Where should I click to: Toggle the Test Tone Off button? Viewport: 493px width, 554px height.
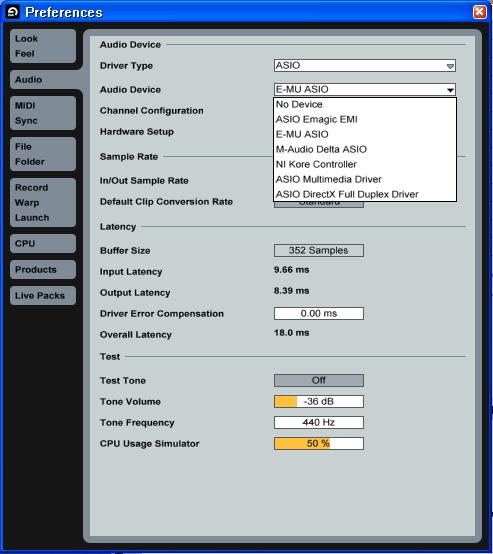click(x=319, y=381)
